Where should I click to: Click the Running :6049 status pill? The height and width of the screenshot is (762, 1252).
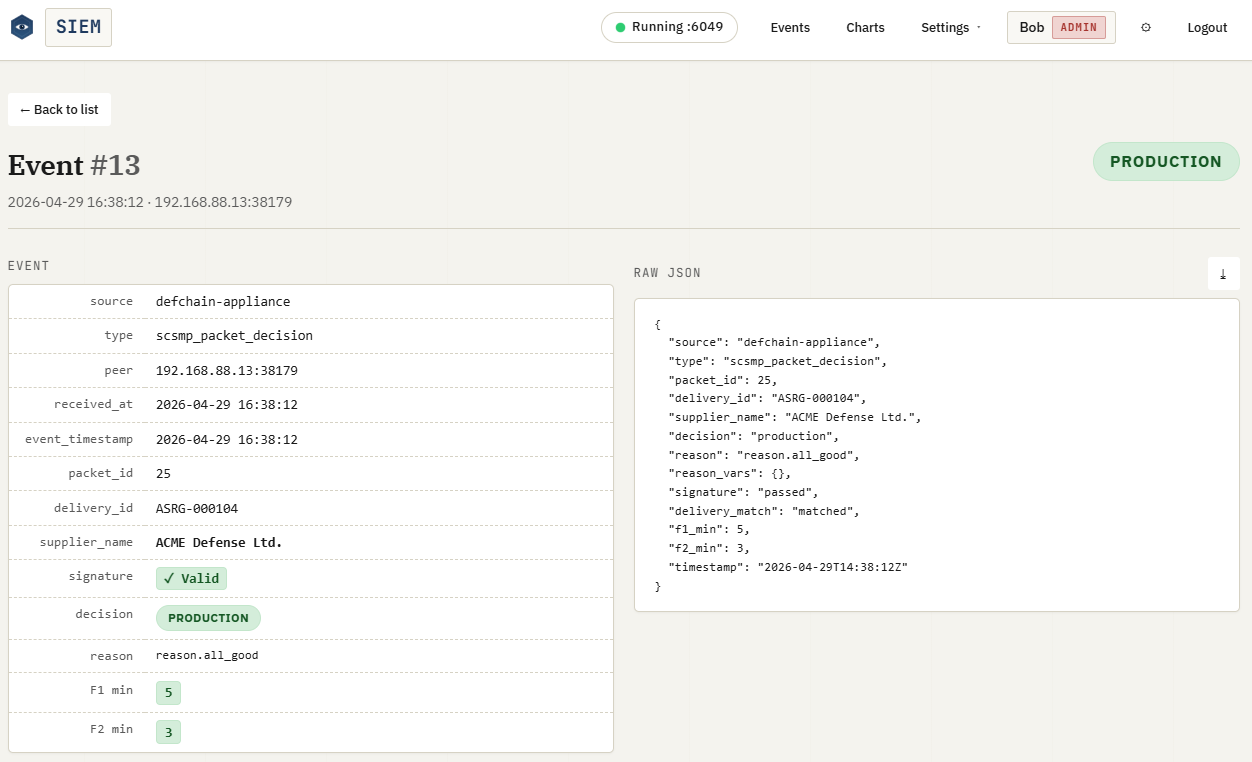coord(669,27)
